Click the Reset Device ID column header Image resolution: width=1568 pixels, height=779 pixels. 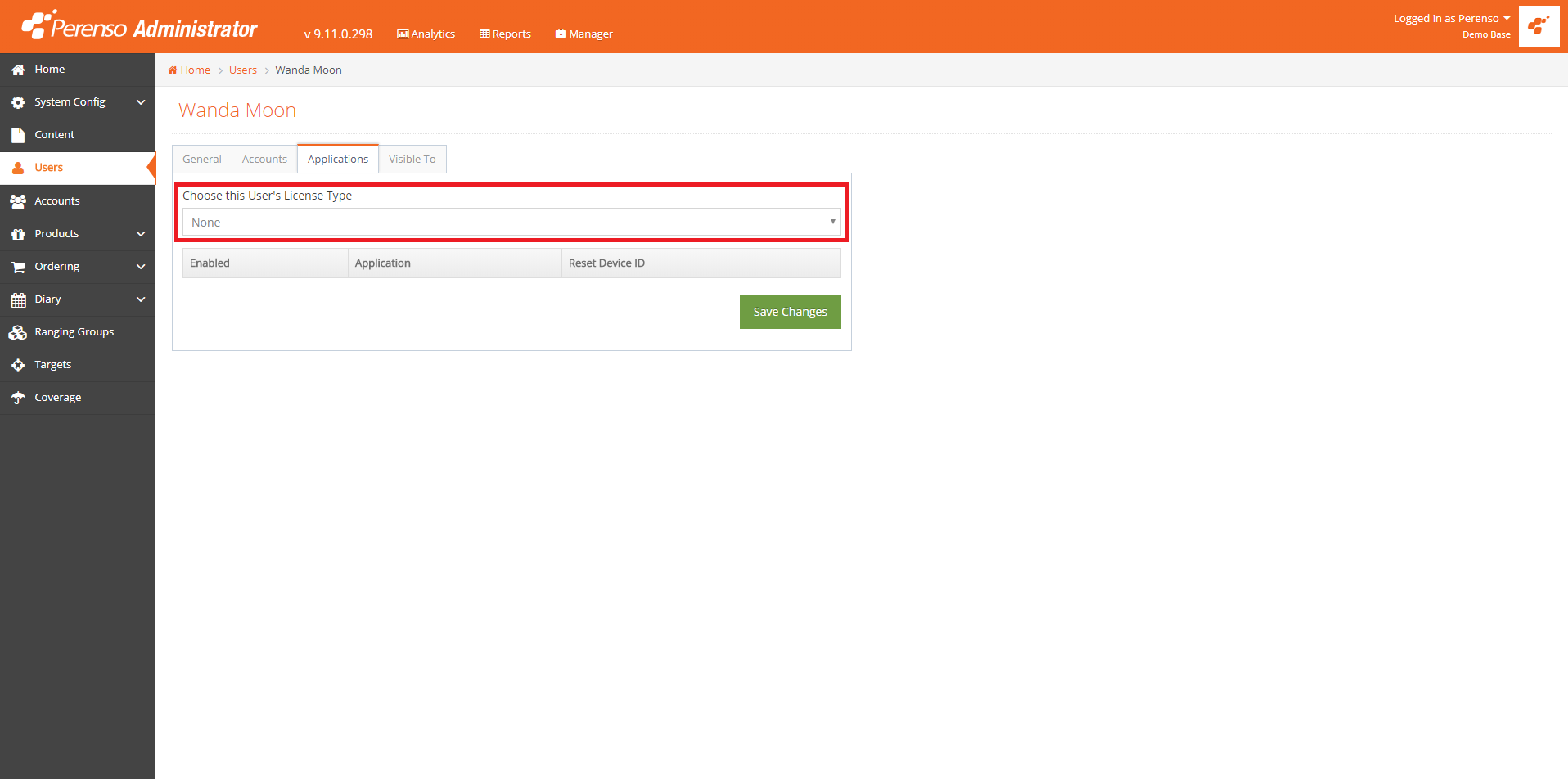click(x=701, y=263)
